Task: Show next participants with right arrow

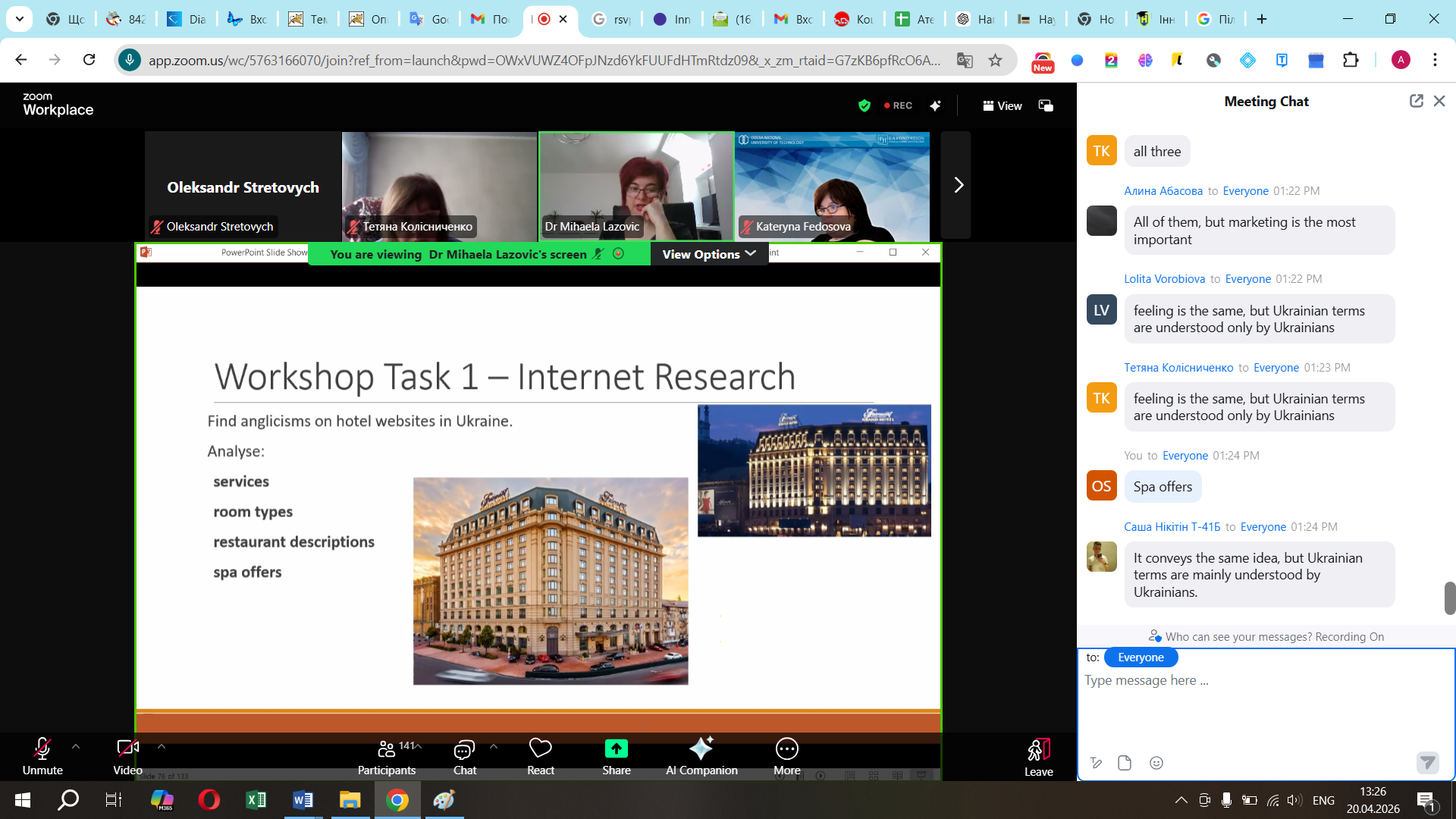Action: tap(958, 185)
